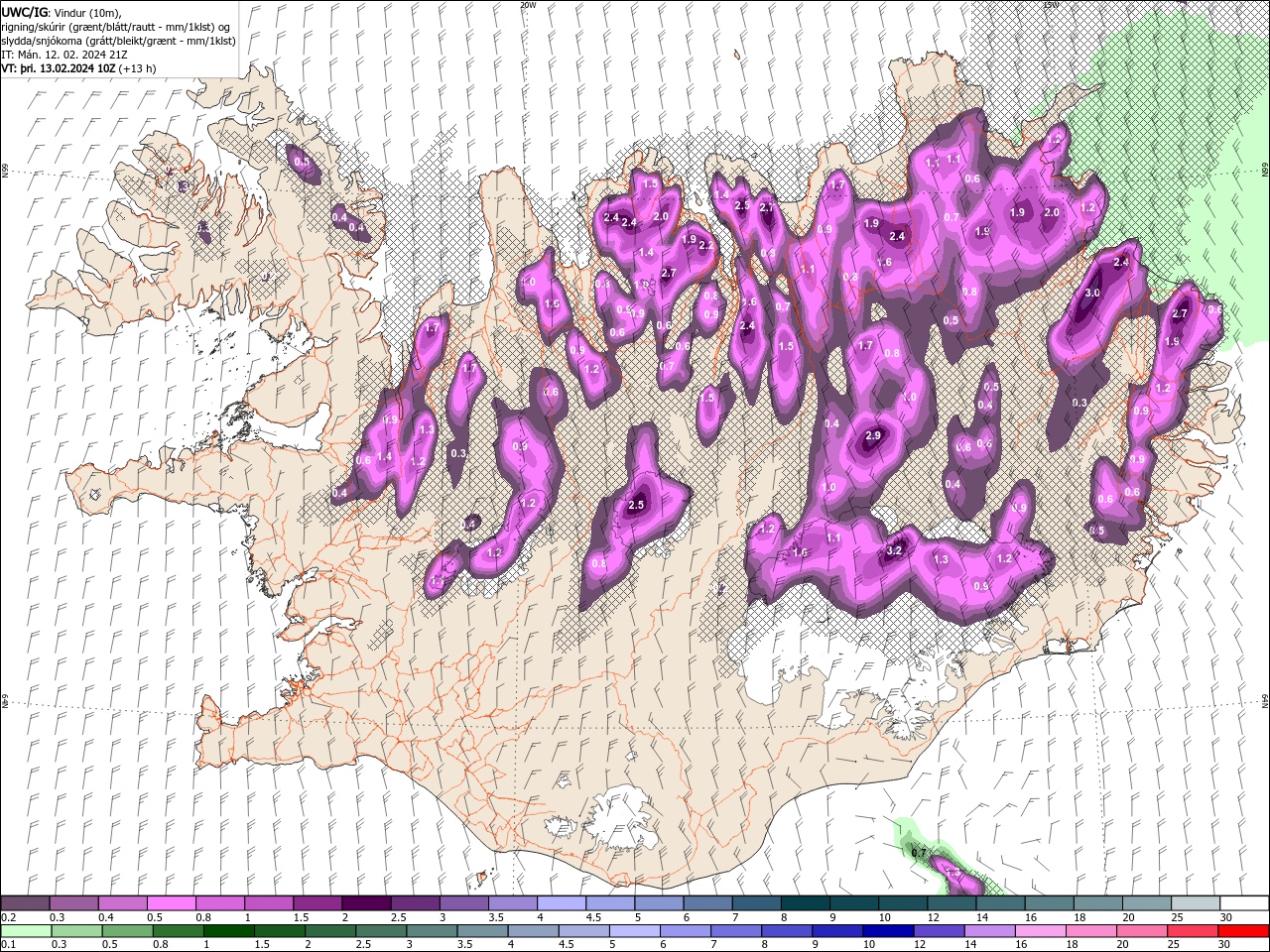Click the palest green rain swatch for 0.1–0.3 mm
This screenshot has height=952, width=1270.
26,931
